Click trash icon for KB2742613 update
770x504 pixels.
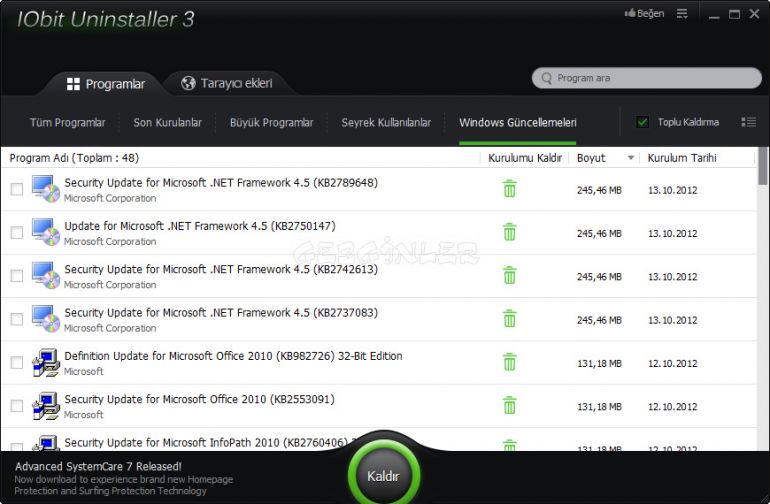pyautogui.click(x=509, y=275)
